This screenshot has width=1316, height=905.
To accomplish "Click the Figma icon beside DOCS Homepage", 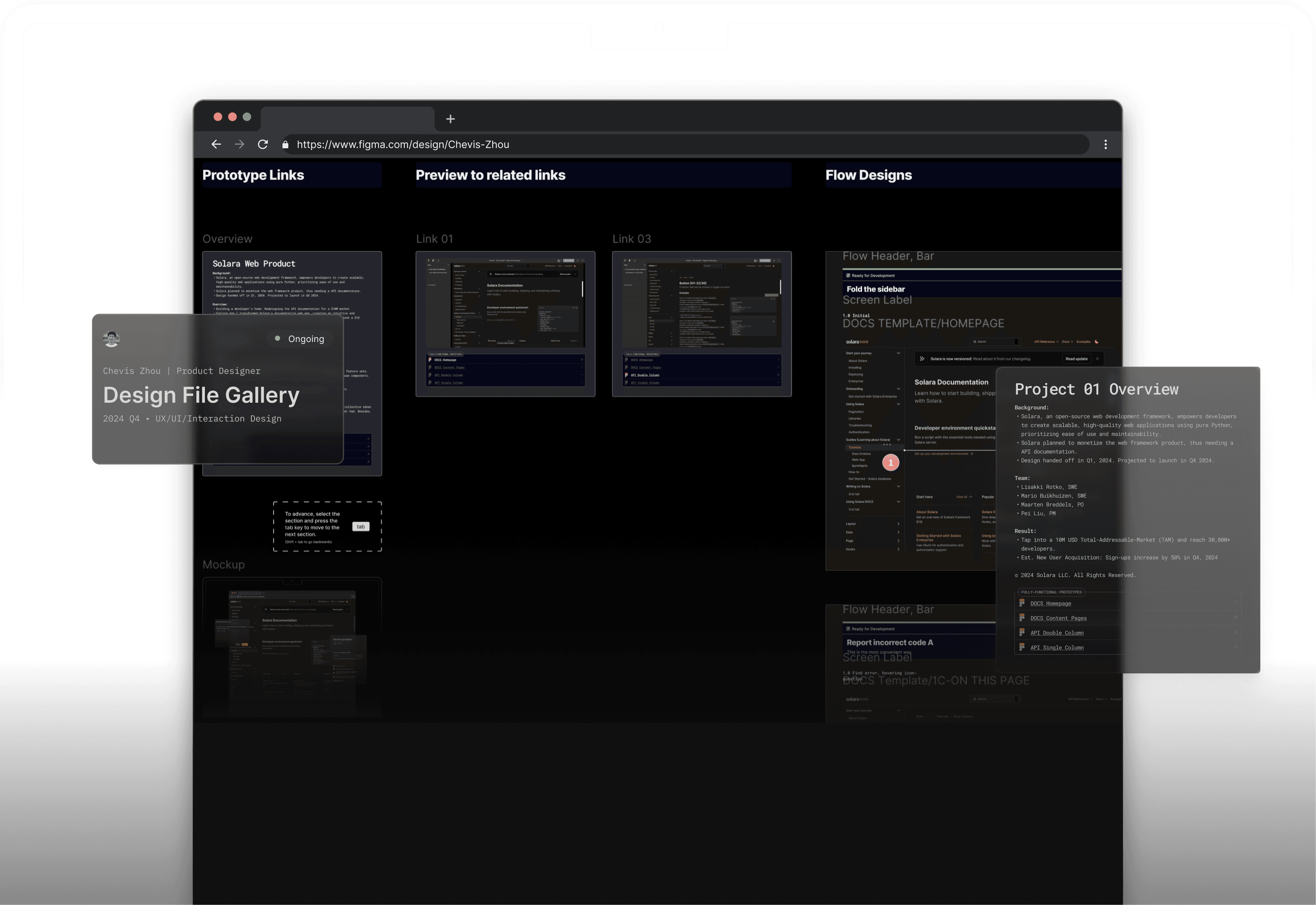I will [1022, 603].
